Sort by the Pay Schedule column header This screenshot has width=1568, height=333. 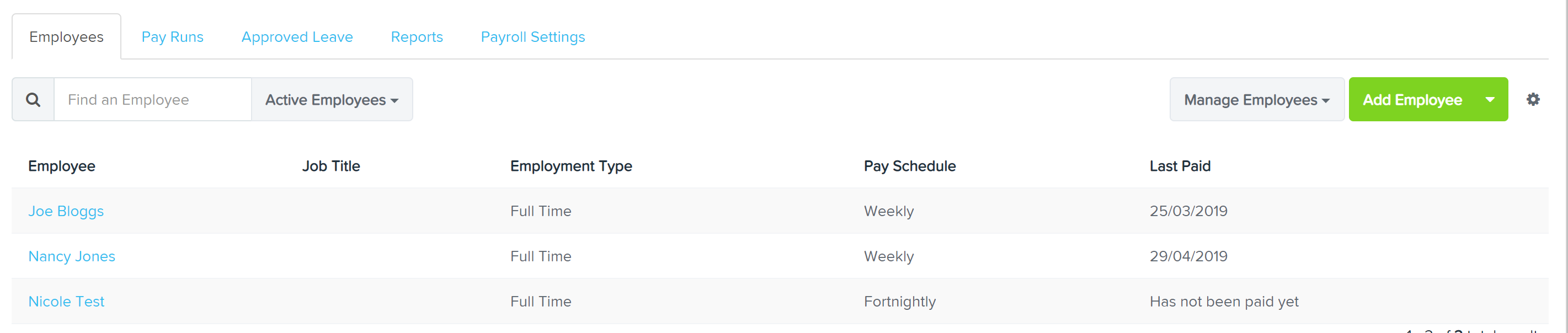click(909, 166)
